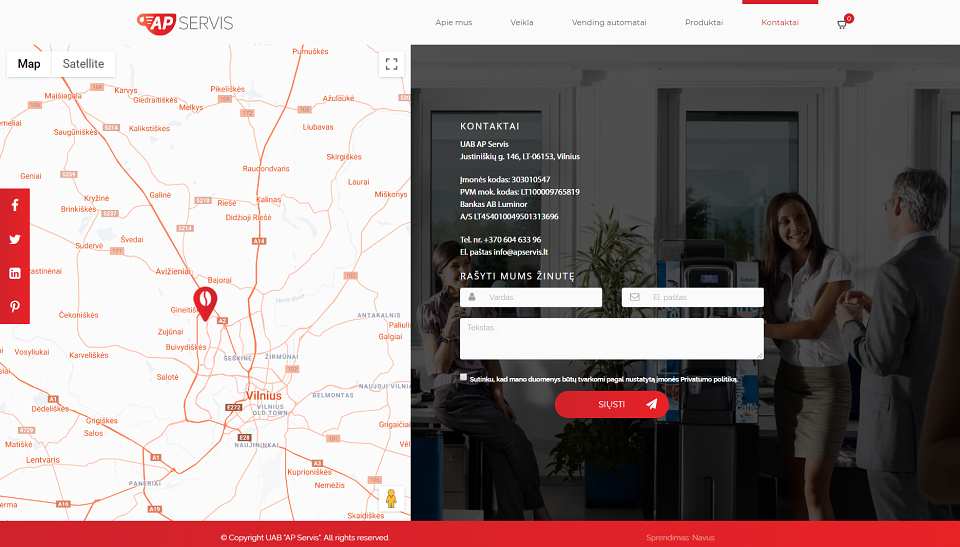960x547 pixels.
Task: Click the Street View pegman icon
Action: 391,499
